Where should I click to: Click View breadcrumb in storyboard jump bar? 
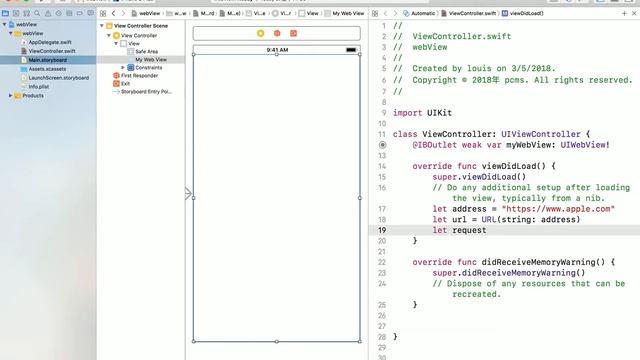point(309,13)
